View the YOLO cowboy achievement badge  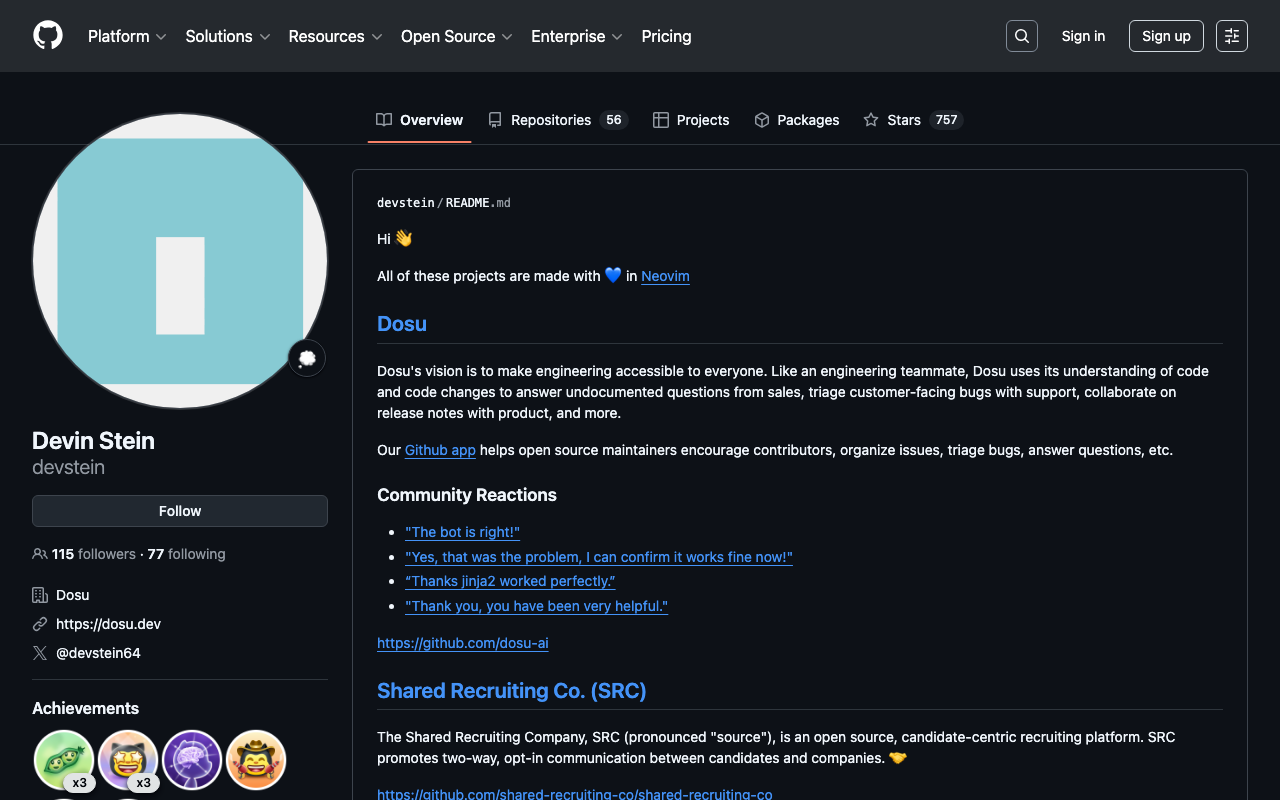coord(256,760)
